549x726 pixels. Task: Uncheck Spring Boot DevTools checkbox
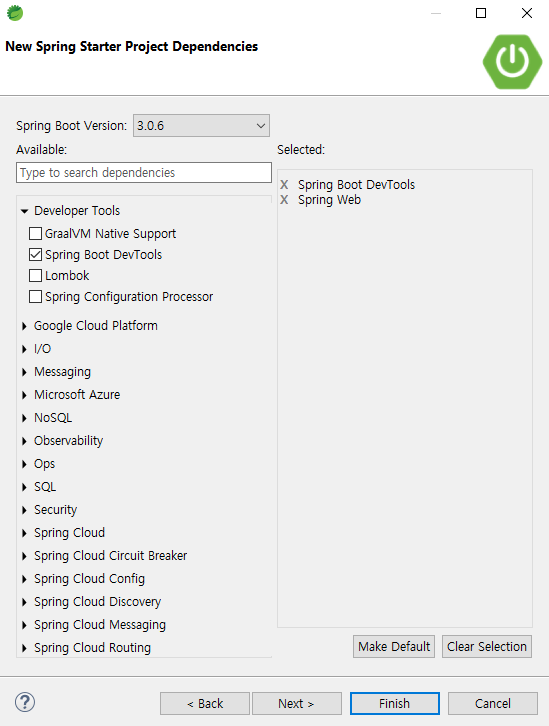35,254
